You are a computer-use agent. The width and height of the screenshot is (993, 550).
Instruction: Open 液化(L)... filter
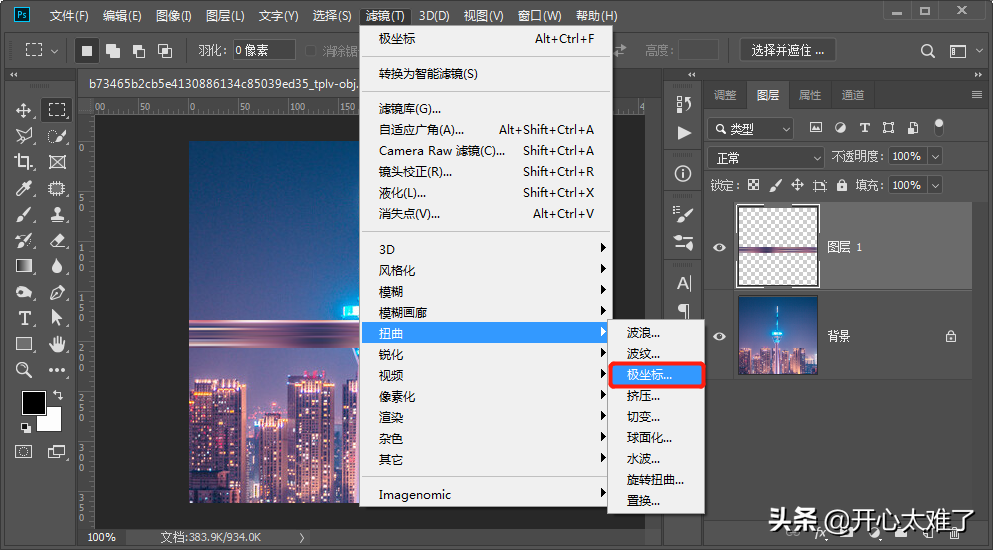[x=486, y=193]
